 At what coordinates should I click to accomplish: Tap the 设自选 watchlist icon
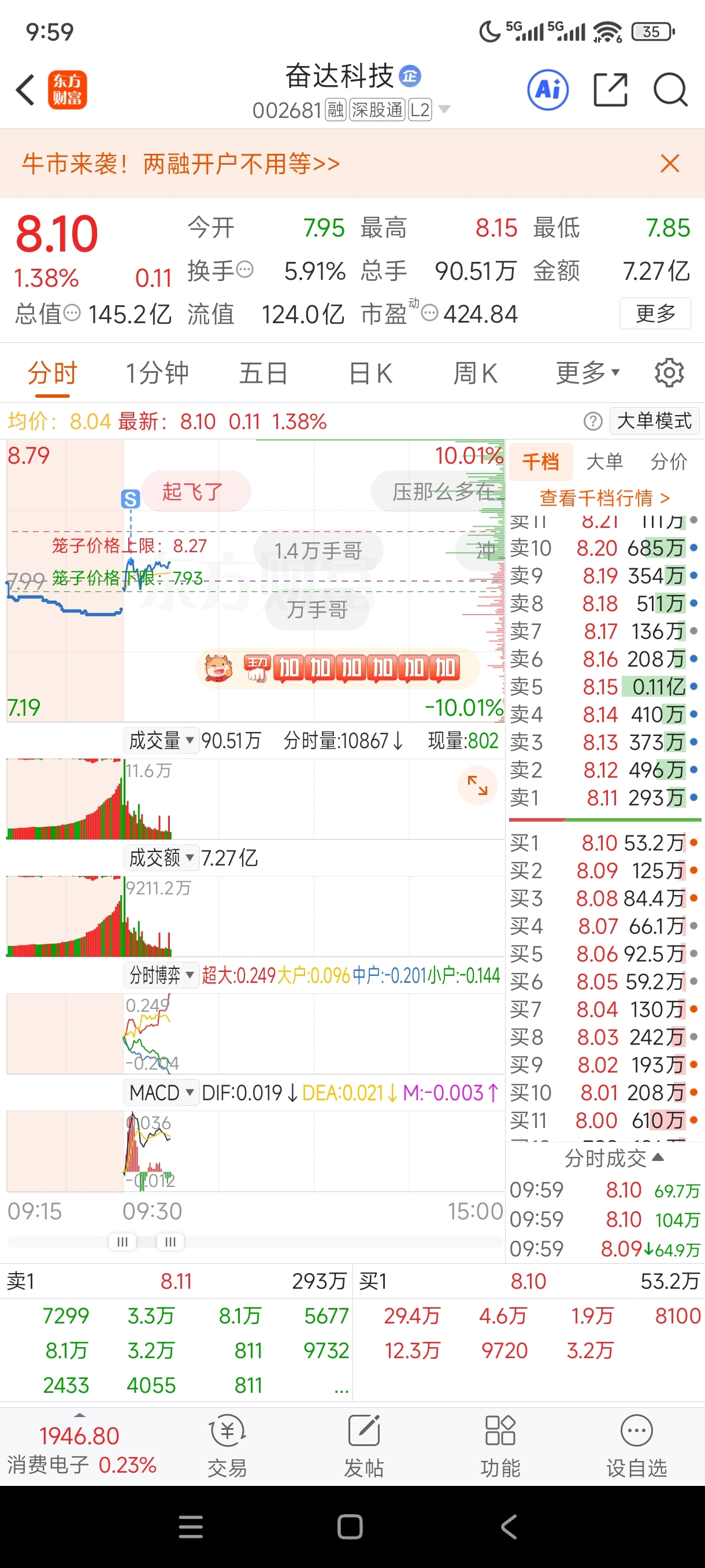click(x=636, y=1446)
